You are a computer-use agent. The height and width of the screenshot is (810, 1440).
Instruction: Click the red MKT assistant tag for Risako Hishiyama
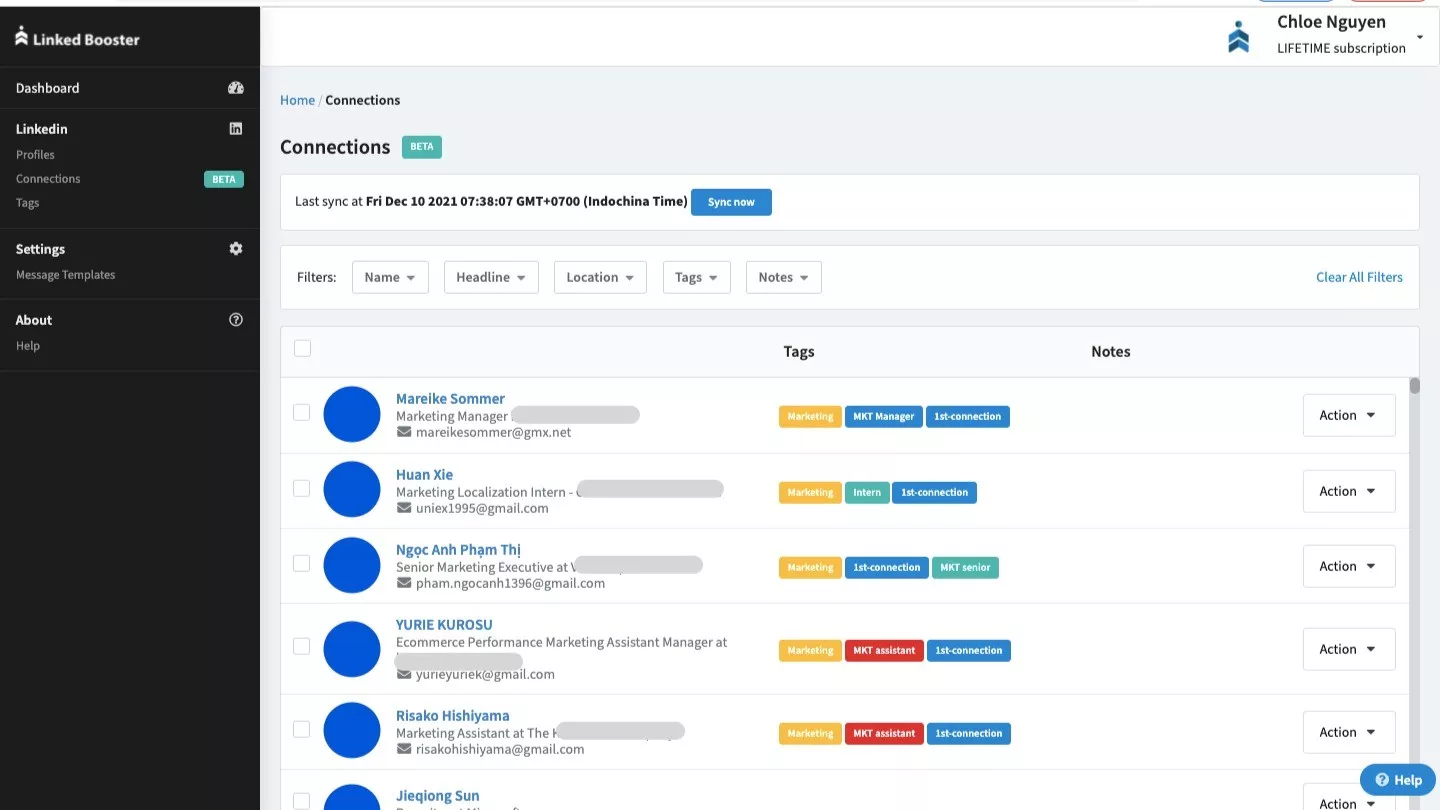coord(883,733)
